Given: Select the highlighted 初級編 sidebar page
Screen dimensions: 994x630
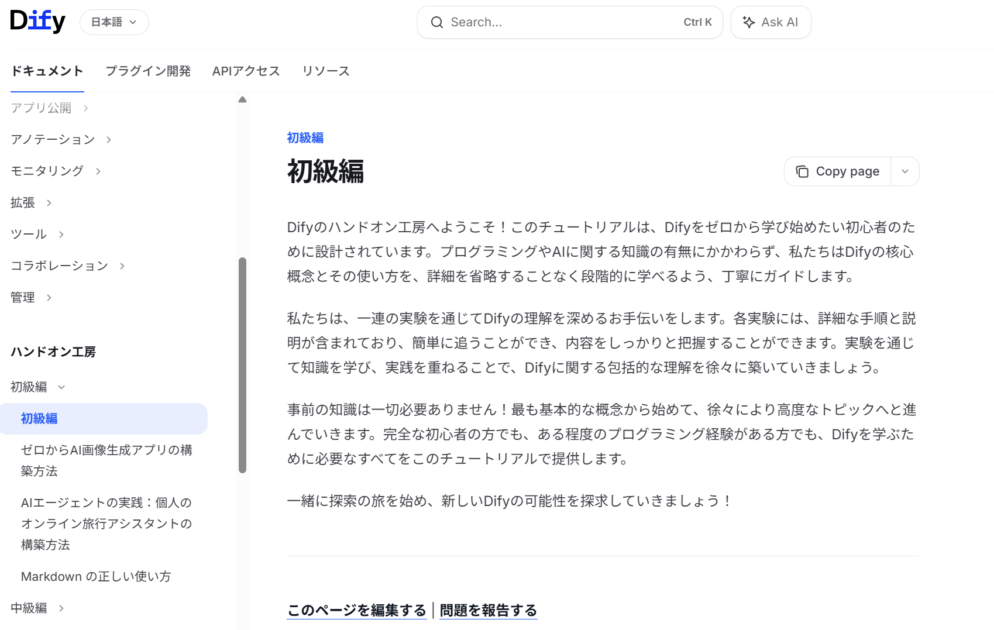Looking at the screenshot, I should tap(104, 419).
